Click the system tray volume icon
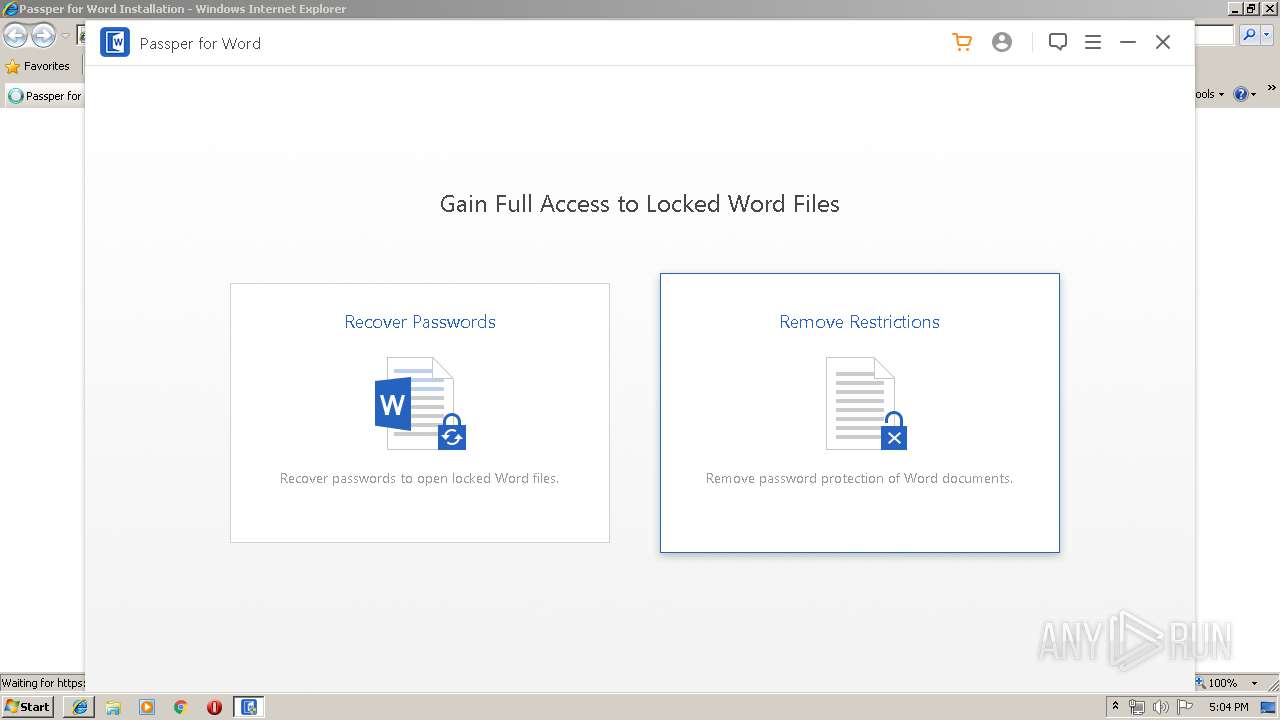The width and height of the screenshot is (1280, 720). (x=1160, y=707)
